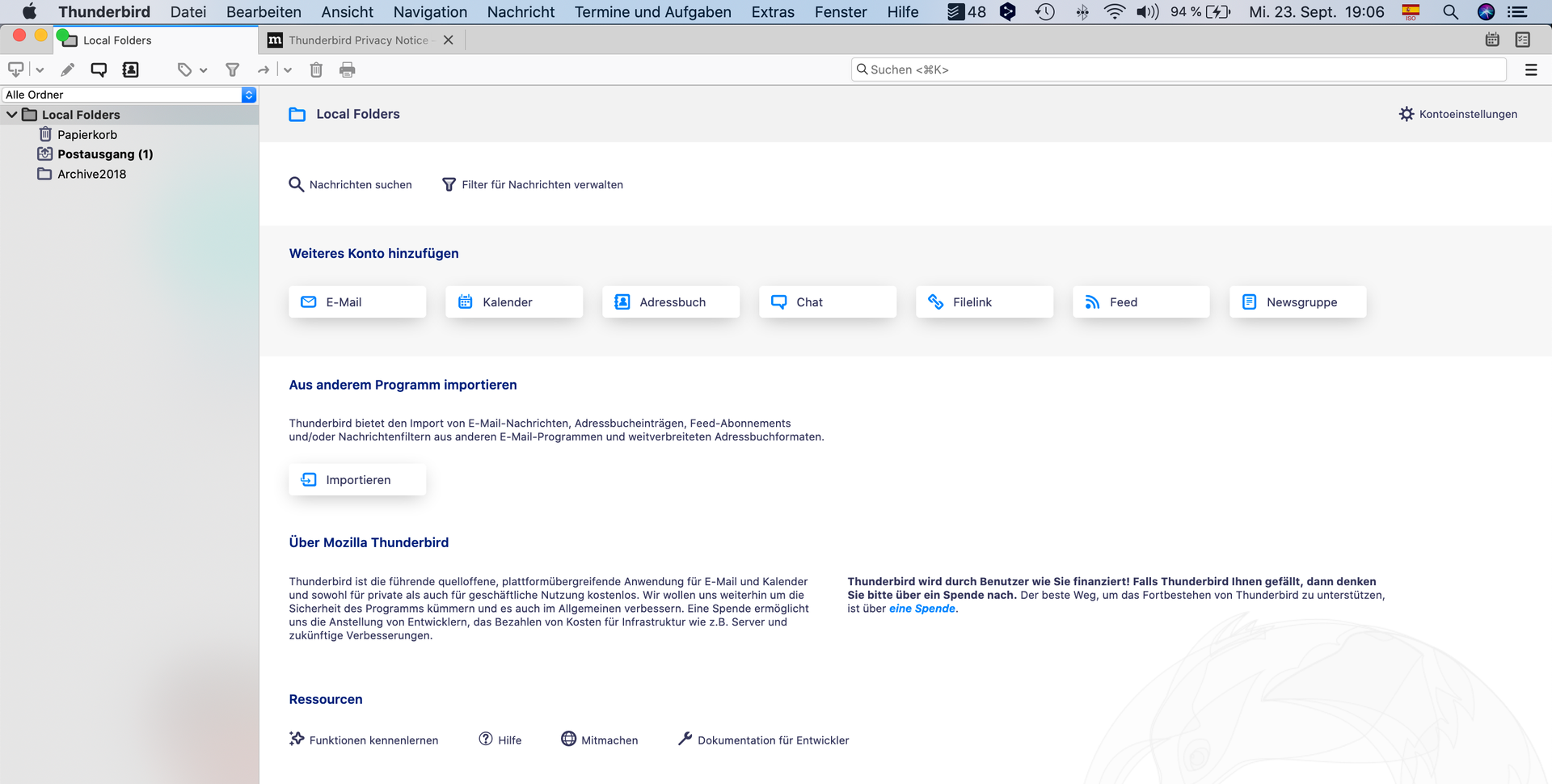The image size is (1552, 784).
Task: Click into the Suchen search field
Action: pos(1179,70)
